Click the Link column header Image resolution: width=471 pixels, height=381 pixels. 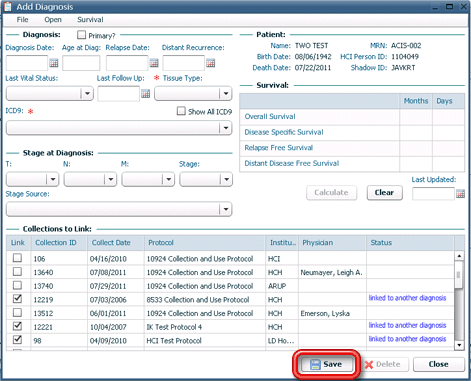click(x=18, y=243)
